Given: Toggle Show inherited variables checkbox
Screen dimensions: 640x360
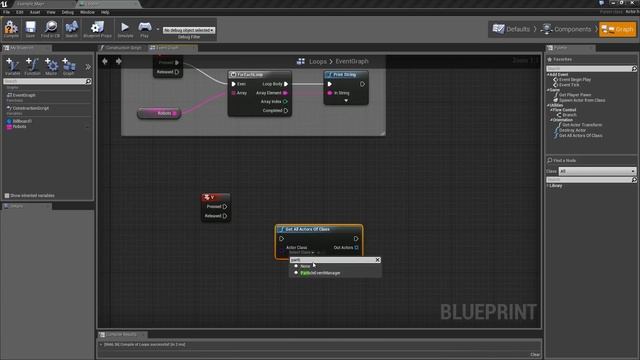Looking at the screenshot, I should (7, 196).
